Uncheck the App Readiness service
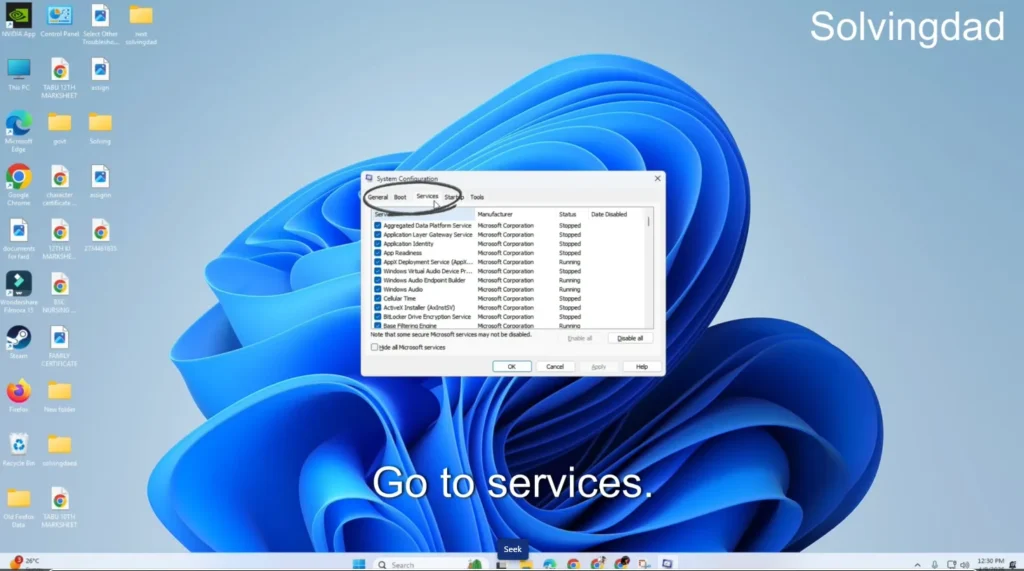The image size is (1024, 571). pos(377,253)
